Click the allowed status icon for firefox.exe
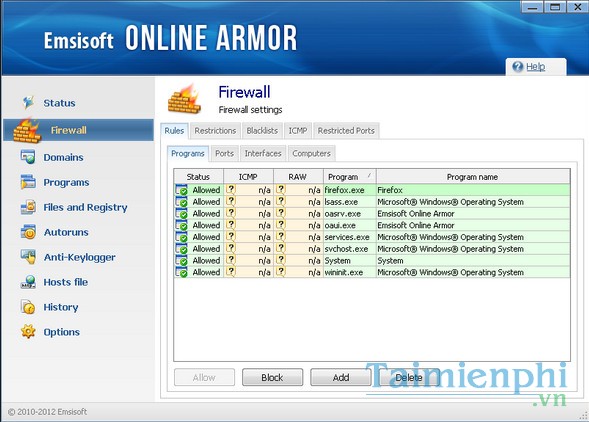The height and width of the screenshot is (422, 589). (181, 190)
